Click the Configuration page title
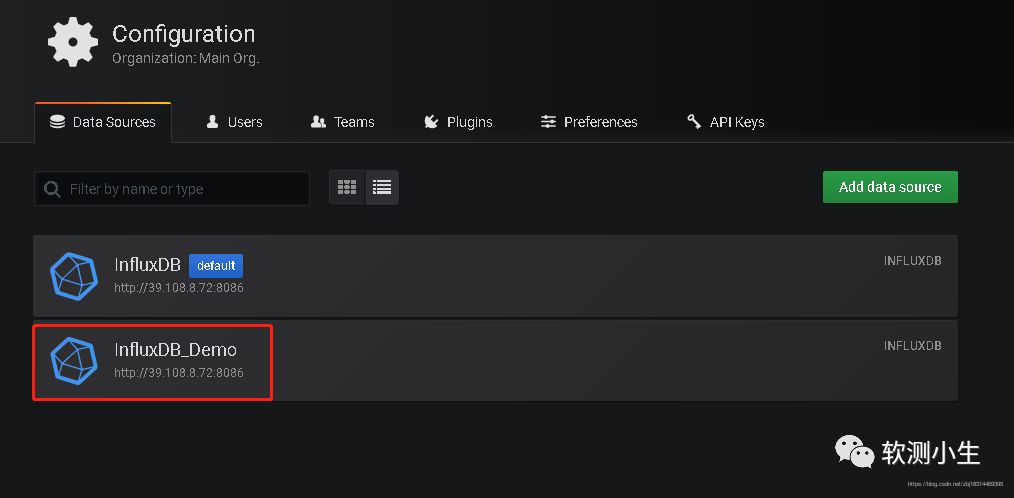 click(184, 34)
